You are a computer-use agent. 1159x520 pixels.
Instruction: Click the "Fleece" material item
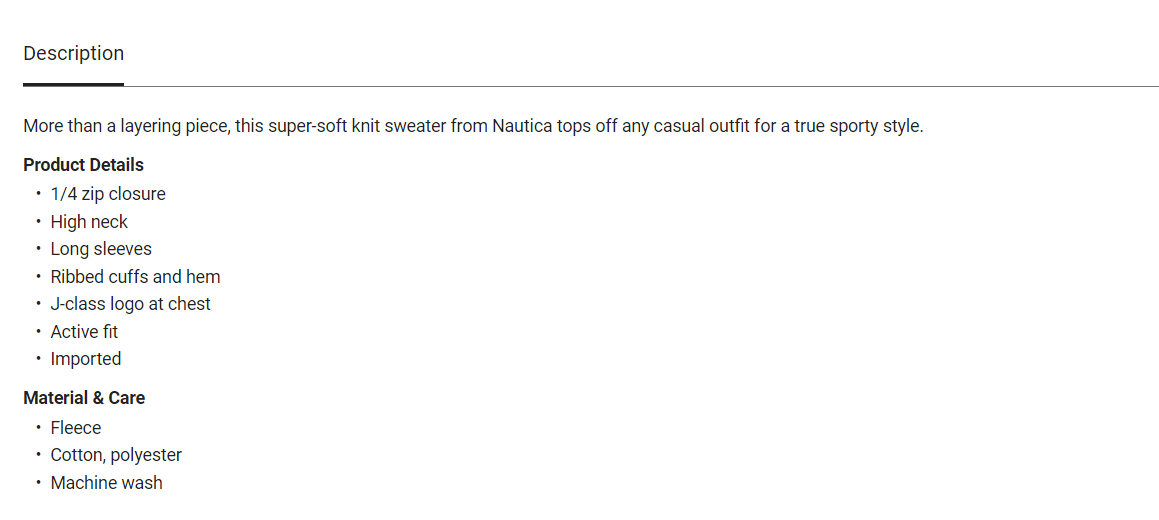point(76,428)
